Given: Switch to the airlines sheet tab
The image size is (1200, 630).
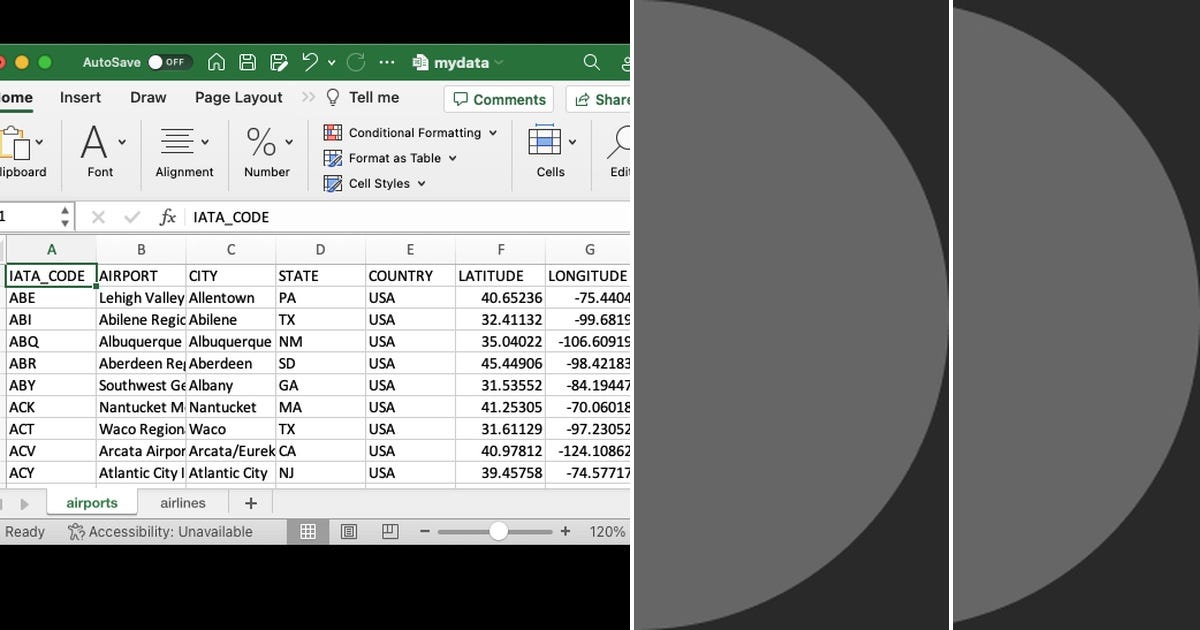Looking at the screenshot, I should point(182,502).
